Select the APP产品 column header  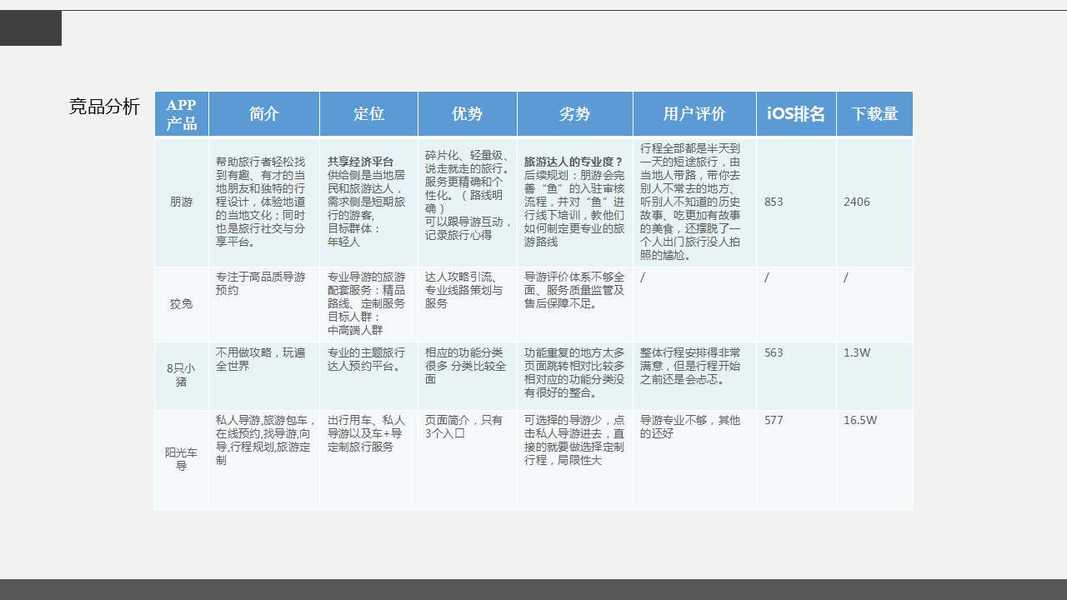point(182,114)
